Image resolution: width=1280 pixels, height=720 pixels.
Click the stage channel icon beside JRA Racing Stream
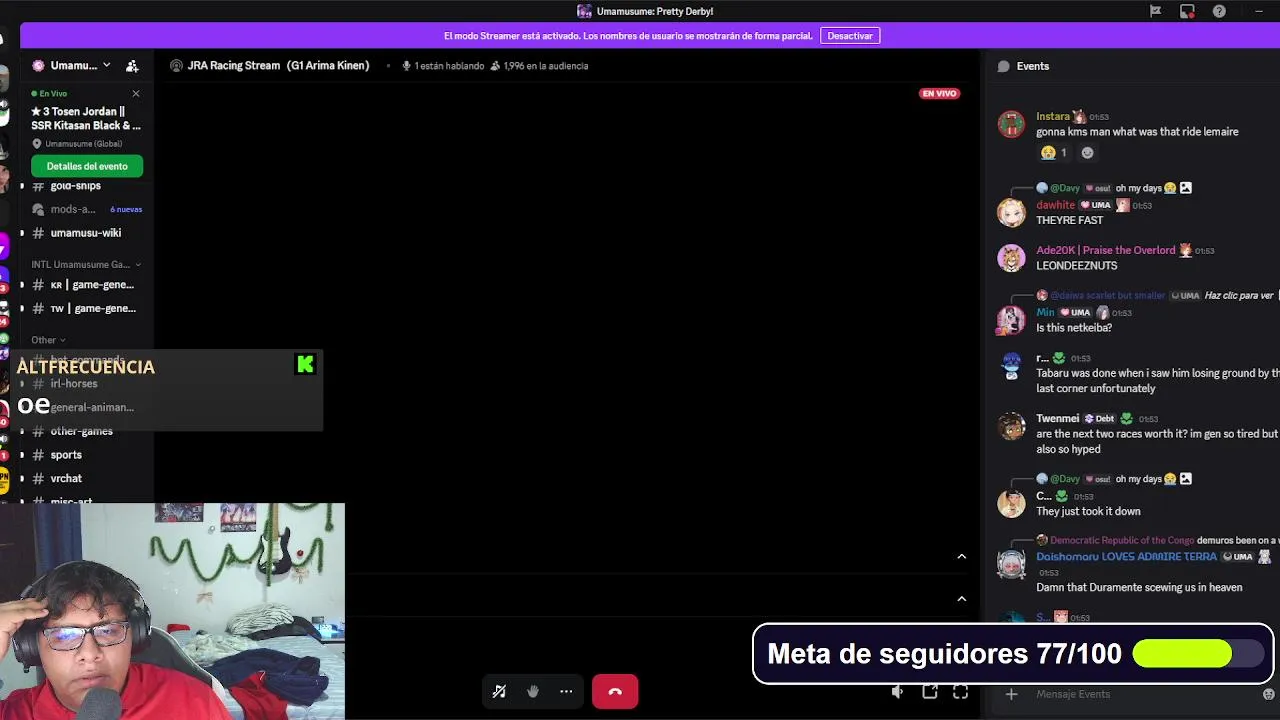point(176,66)
